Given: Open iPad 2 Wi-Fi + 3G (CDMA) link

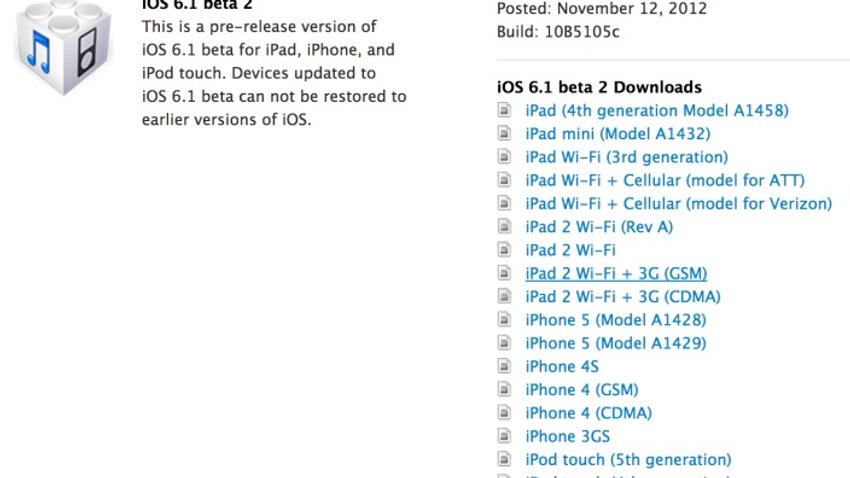Looking at the screenshot, I should point(623,297).
